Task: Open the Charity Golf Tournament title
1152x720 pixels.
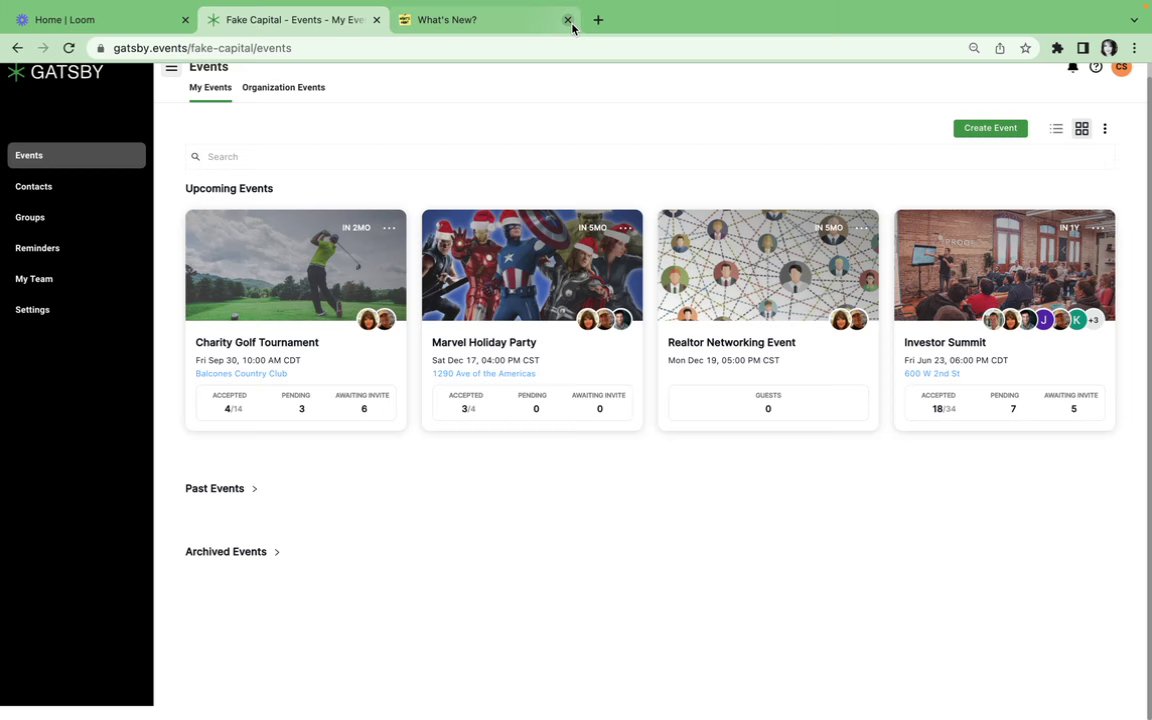Action: tap(257, 342)
